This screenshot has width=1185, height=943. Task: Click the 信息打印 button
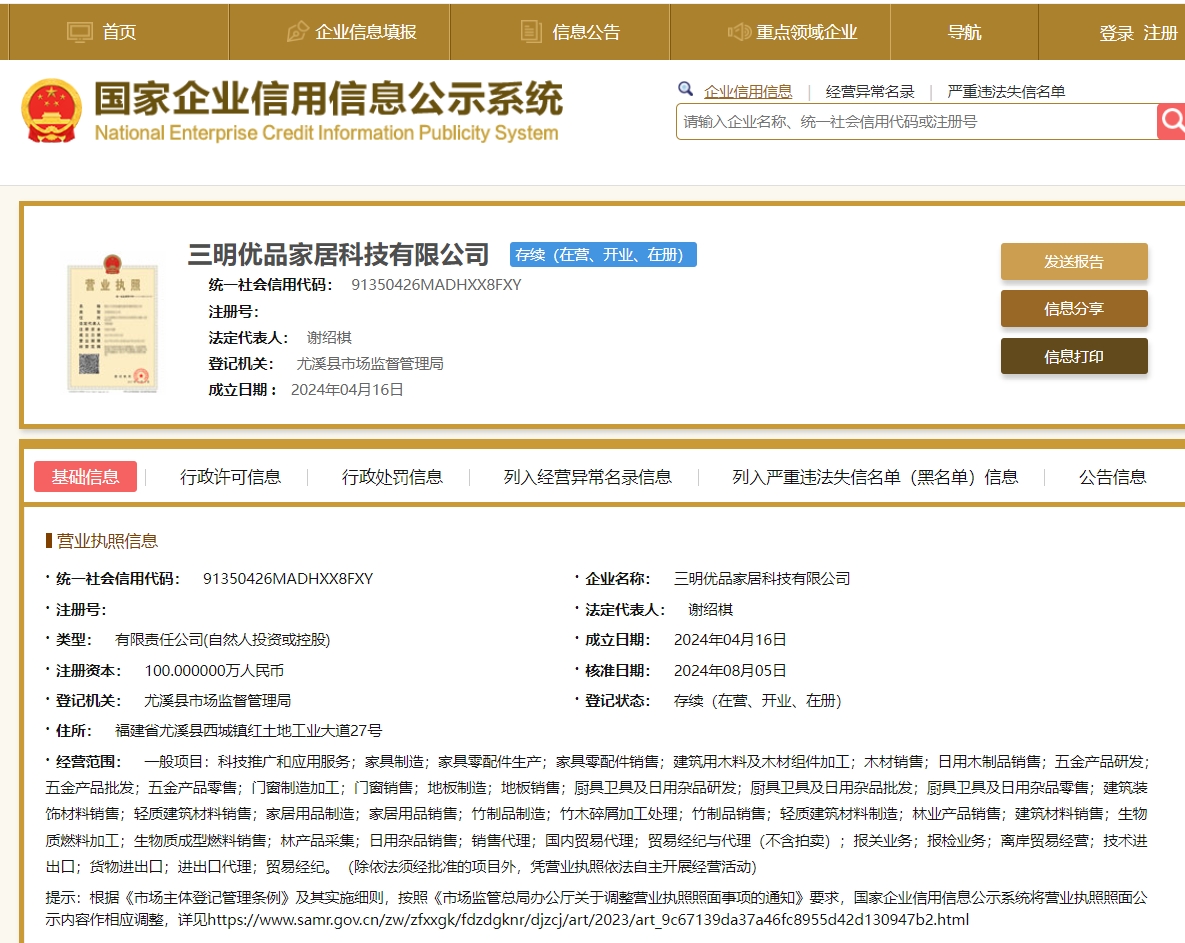click(1074, 356)
